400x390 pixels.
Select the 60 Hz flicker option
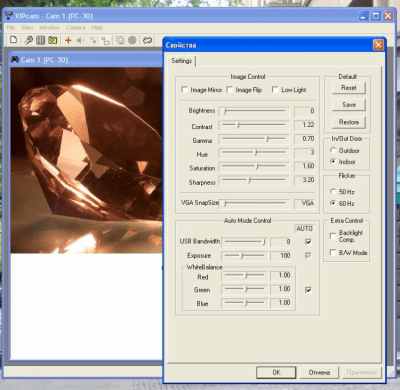(333, 203)
